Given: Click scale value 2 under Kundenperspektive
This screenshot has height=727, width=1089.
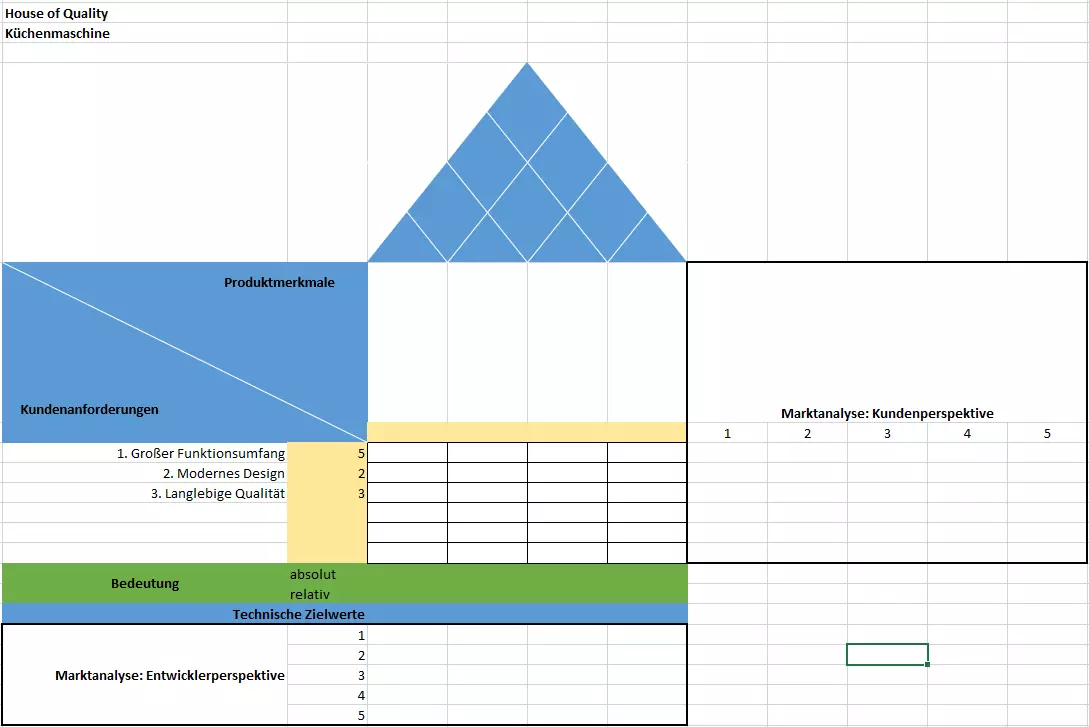Looking at the screenshot, I should coord(807,433).
